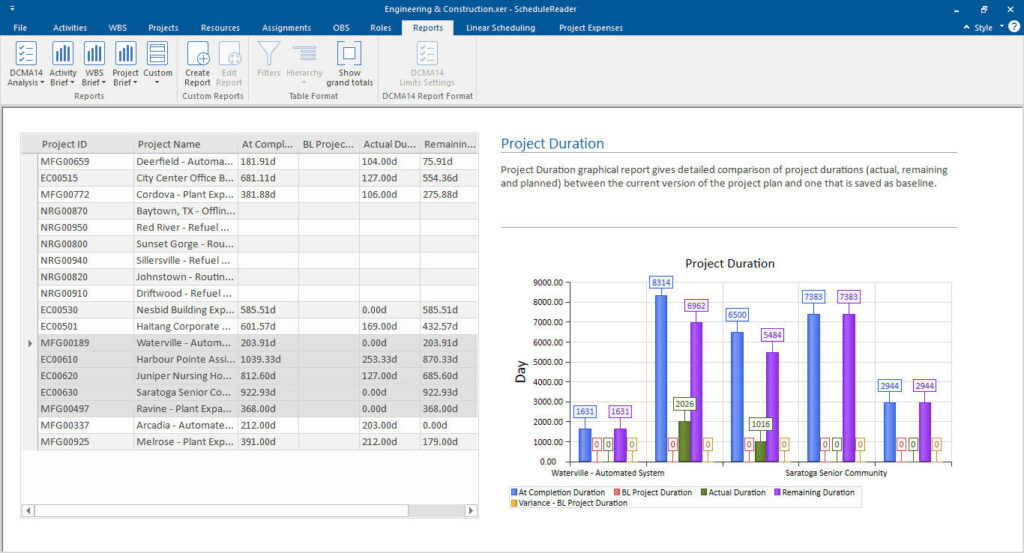The height and width of the screenshot is (553, 1024).
Task: Click At Completion Duration legend swatch
Action: tap(514, 492)
